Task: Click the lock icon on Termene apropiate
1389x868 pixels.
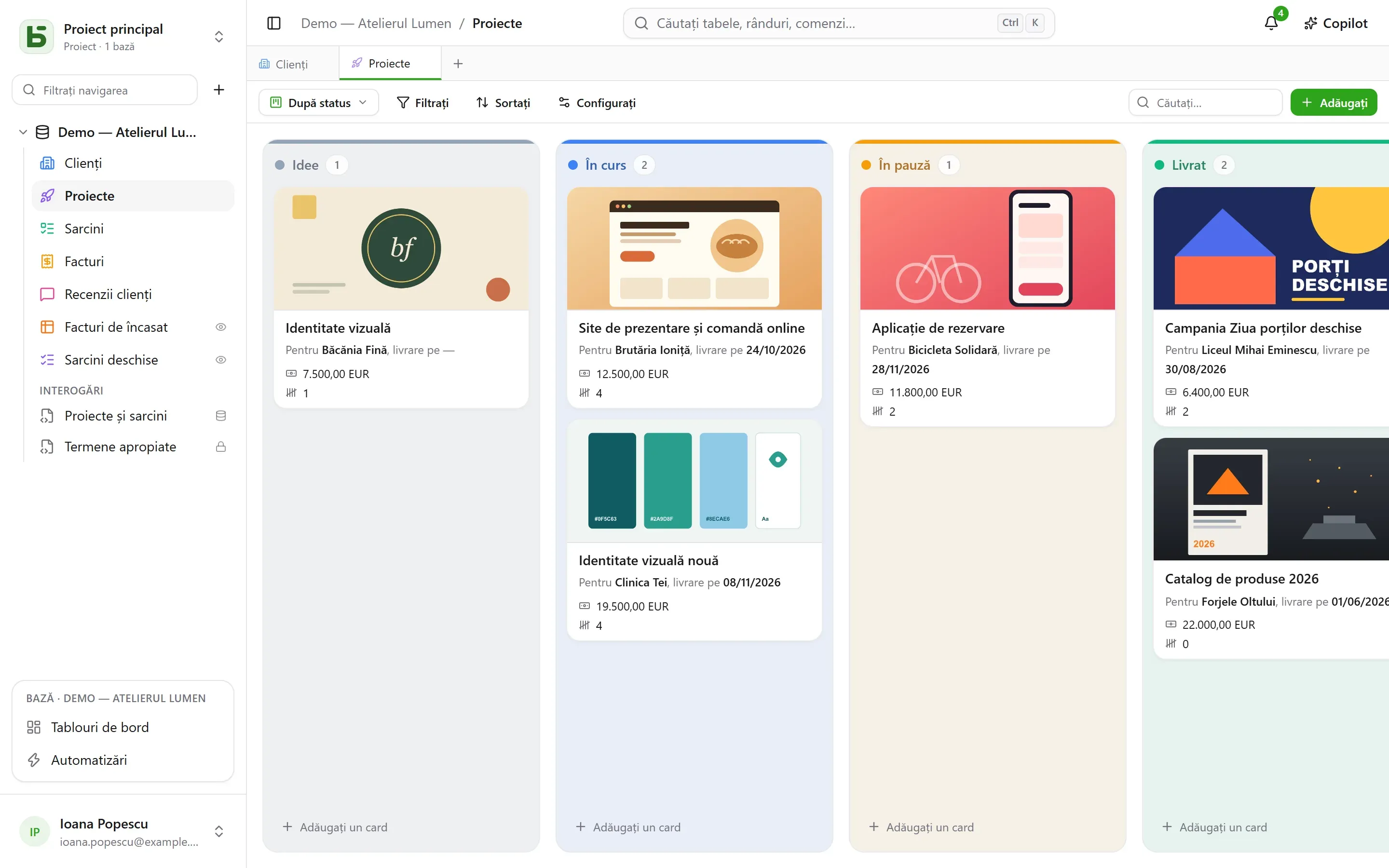Action: [x=220, y=447]
